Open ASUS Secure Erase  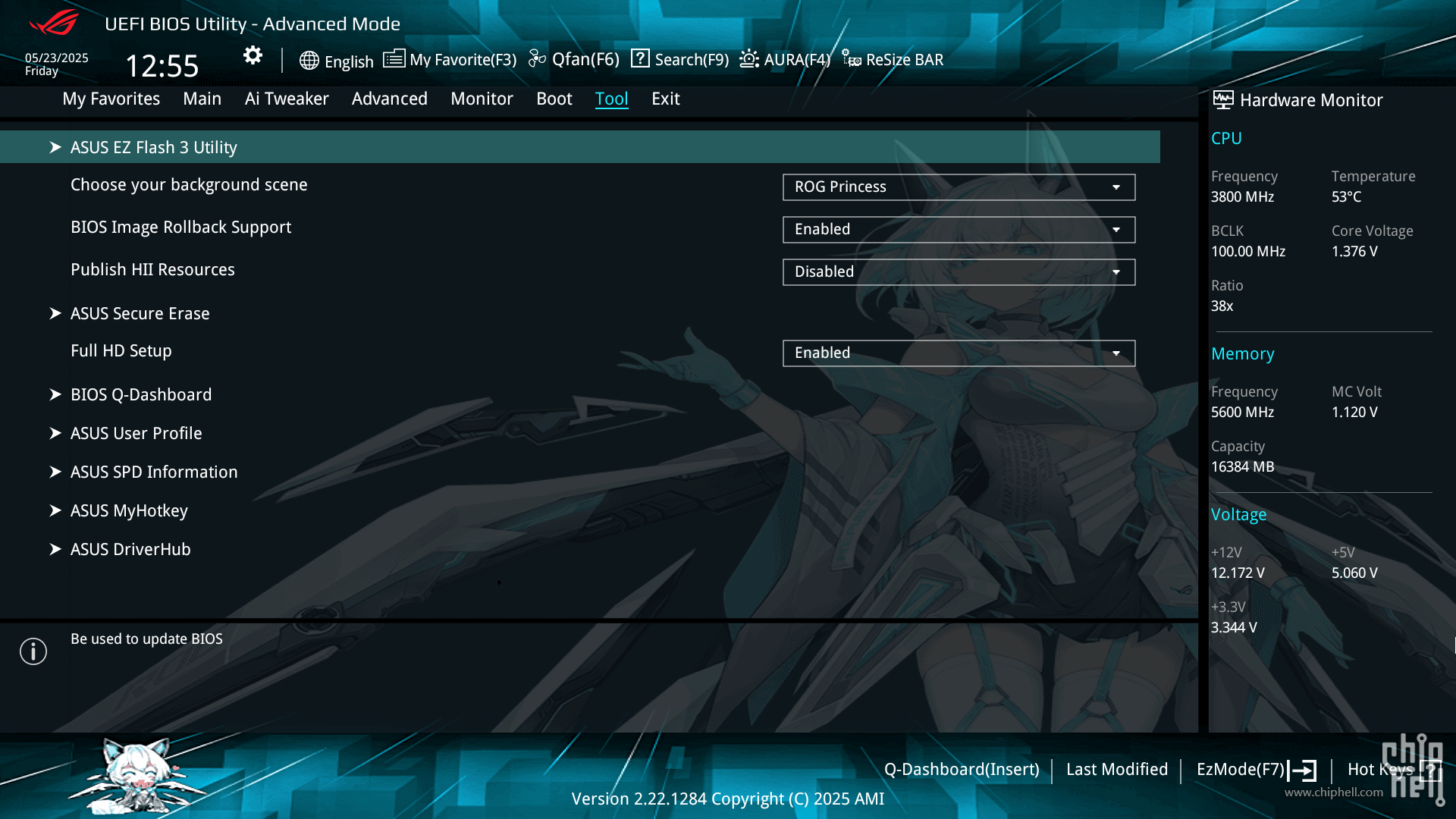140,313
